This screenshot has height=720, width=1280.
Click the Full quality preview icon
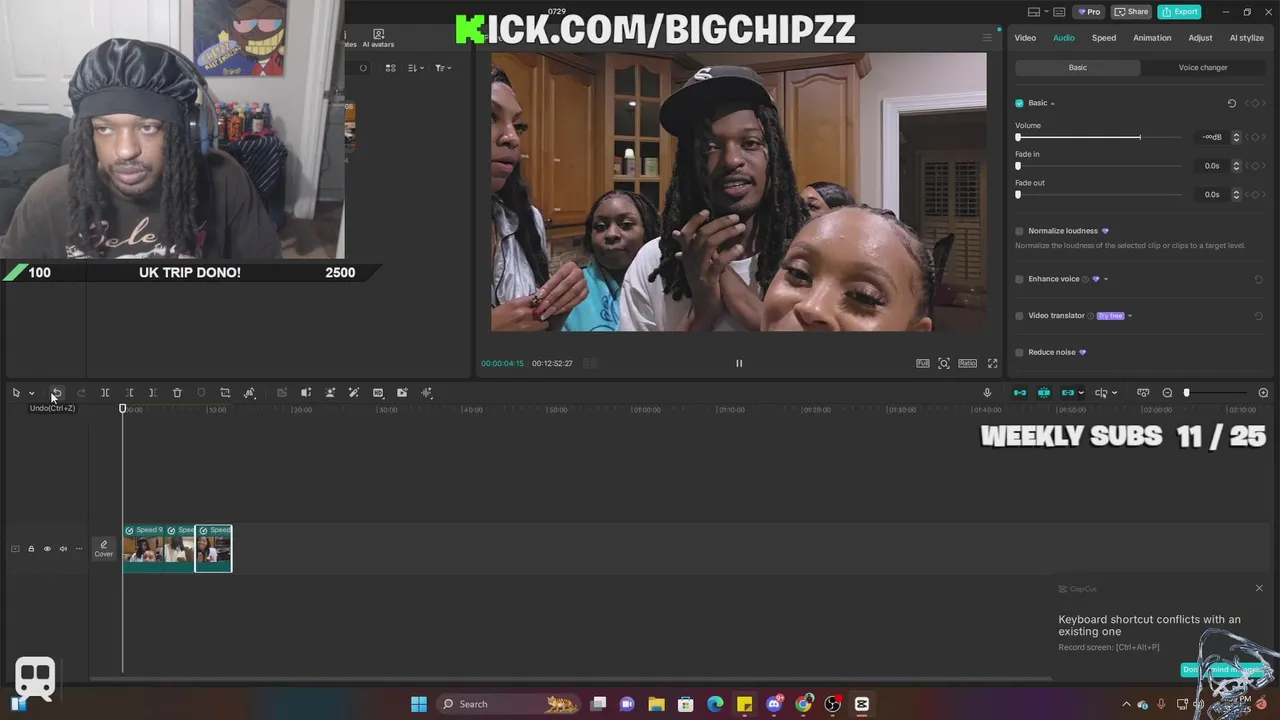click(x=923, y=363)
